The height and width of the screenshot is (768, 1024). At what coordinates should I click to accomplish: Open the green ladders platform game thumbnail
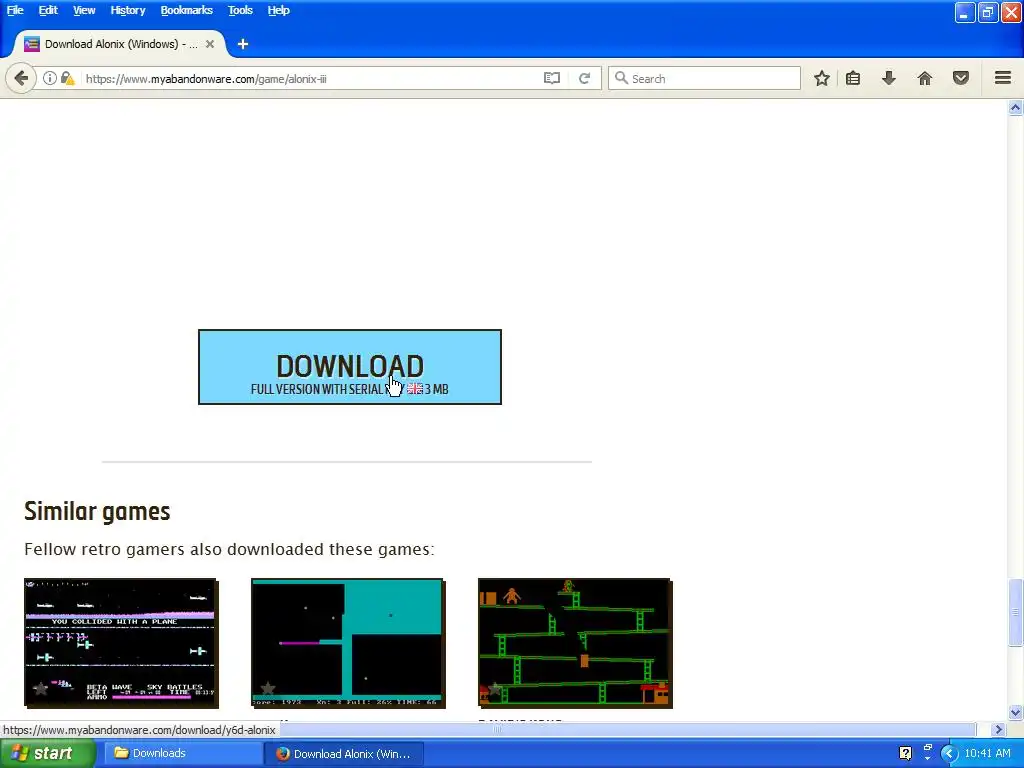[x=575, y=643]
